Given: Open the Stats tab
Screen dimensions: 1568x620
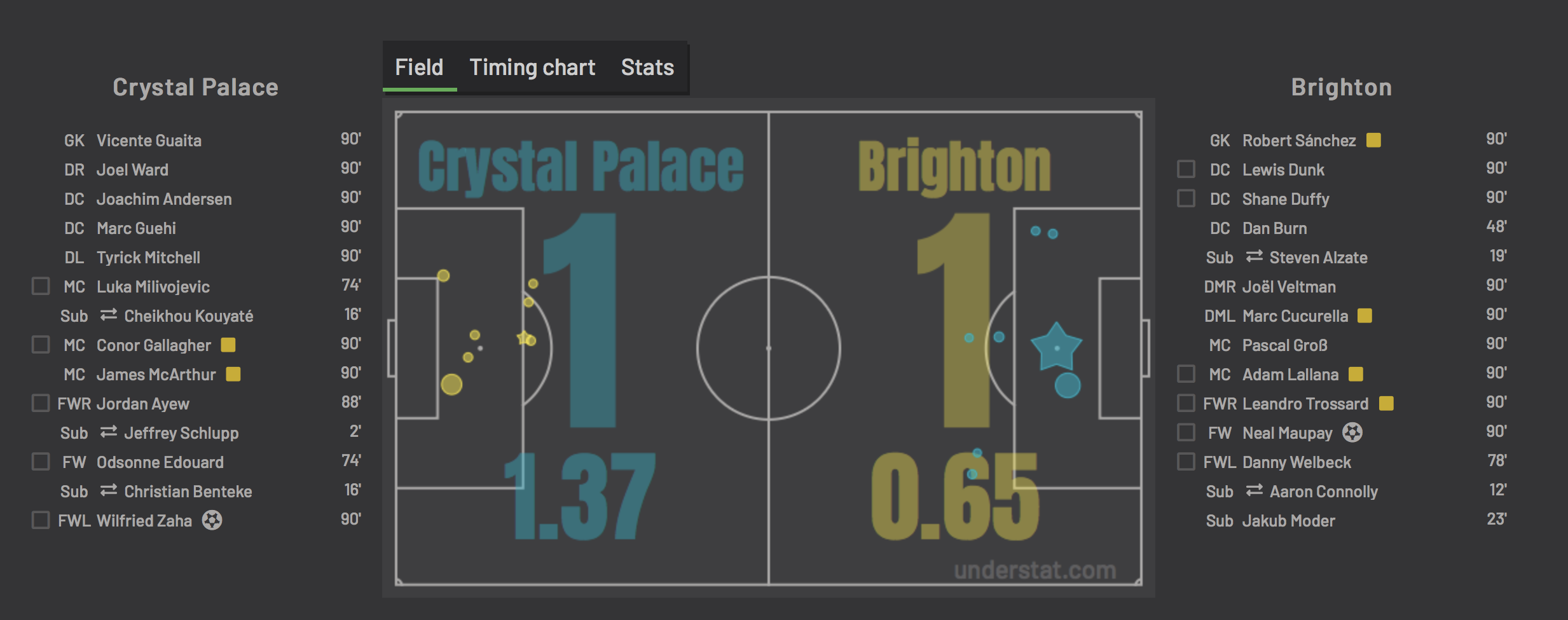Looking at the screenshot, I should (x=647, y=67).
